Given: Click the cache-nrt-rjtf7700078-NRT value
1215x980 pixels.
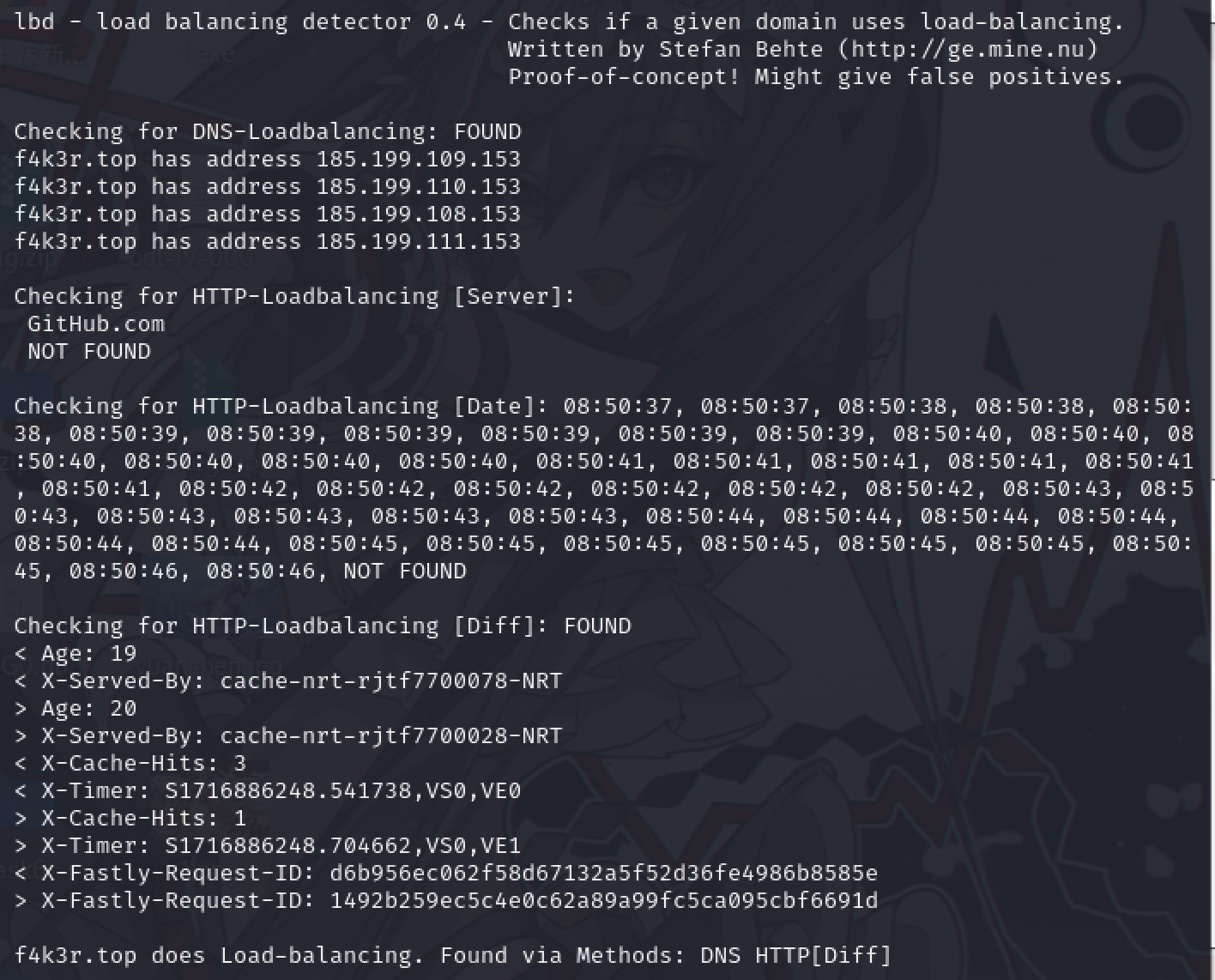Looking at the screenshot, I should tap(391, 681).
